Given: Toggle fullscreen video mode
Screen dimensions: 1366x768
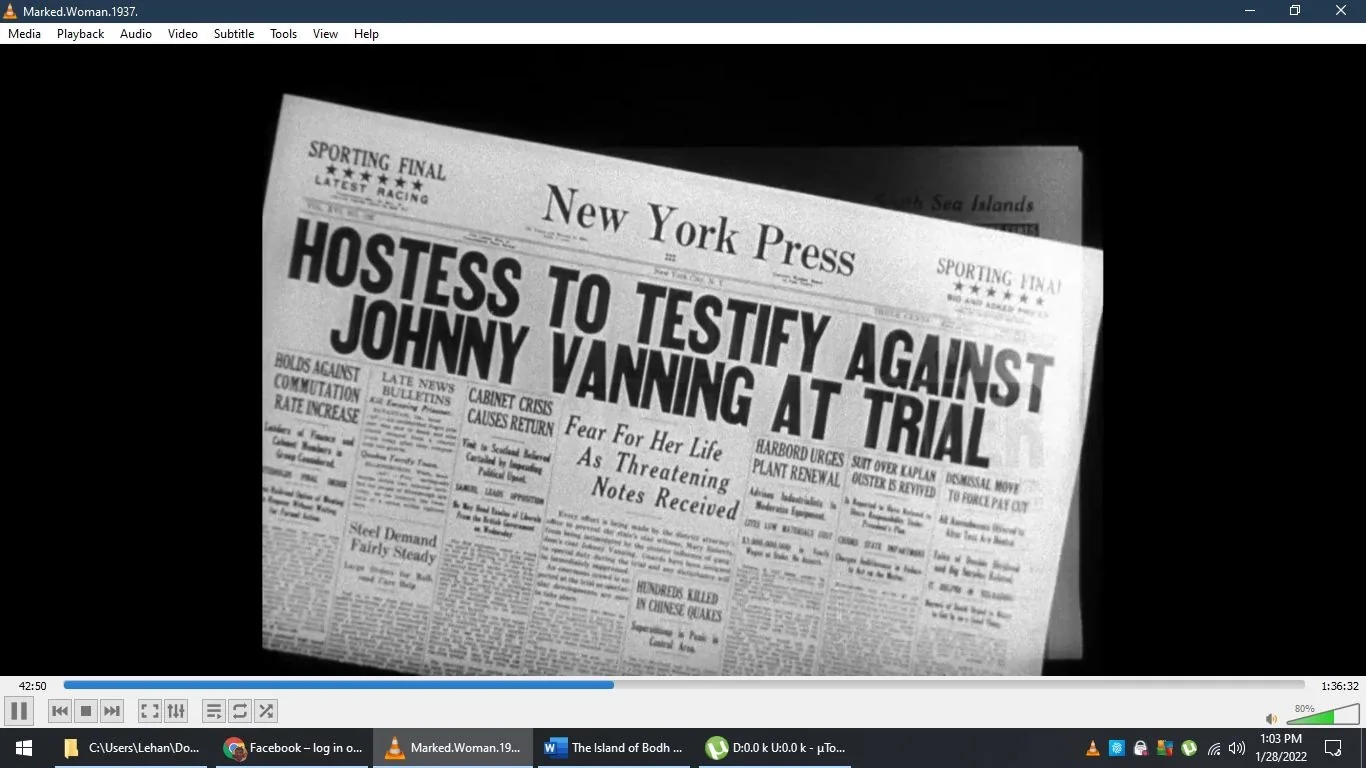Looking at the screenshot, I should [x=150, y=711].
